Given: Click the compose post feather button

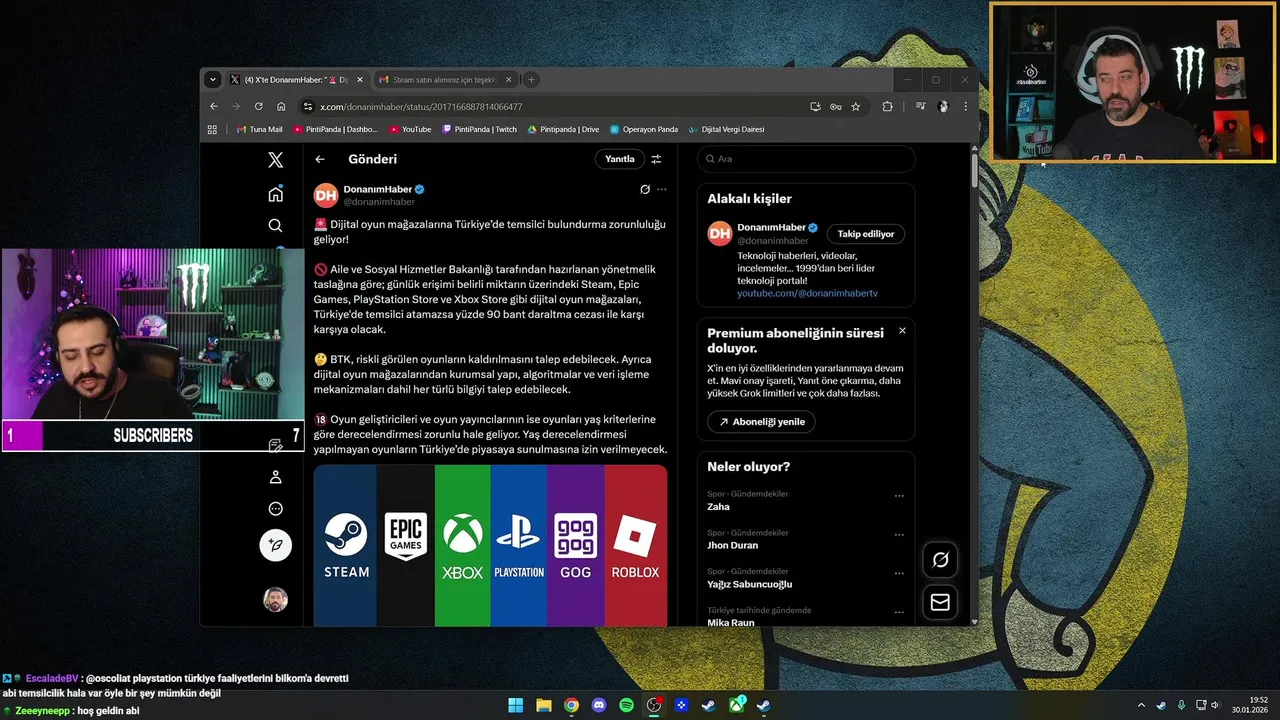Looking at the screenshot, I should pos(276,545).
